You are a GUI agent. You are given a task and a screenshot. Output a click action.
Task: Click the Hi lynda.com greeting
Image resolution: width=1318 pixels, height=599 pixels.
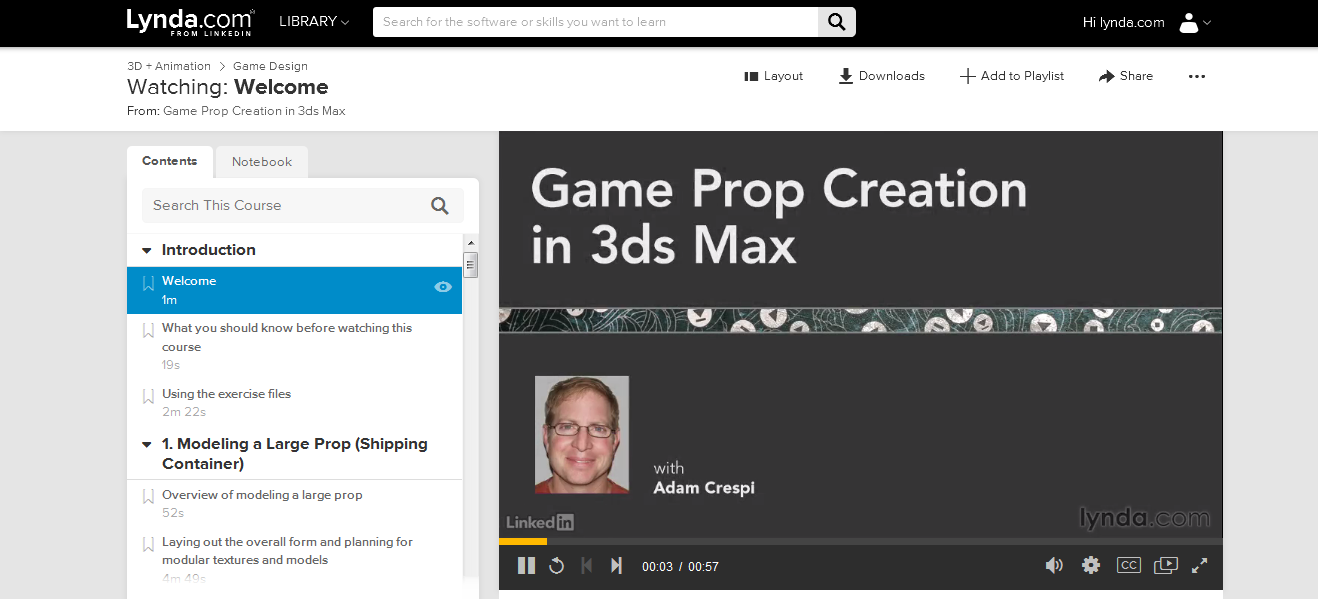point(1123,22)
